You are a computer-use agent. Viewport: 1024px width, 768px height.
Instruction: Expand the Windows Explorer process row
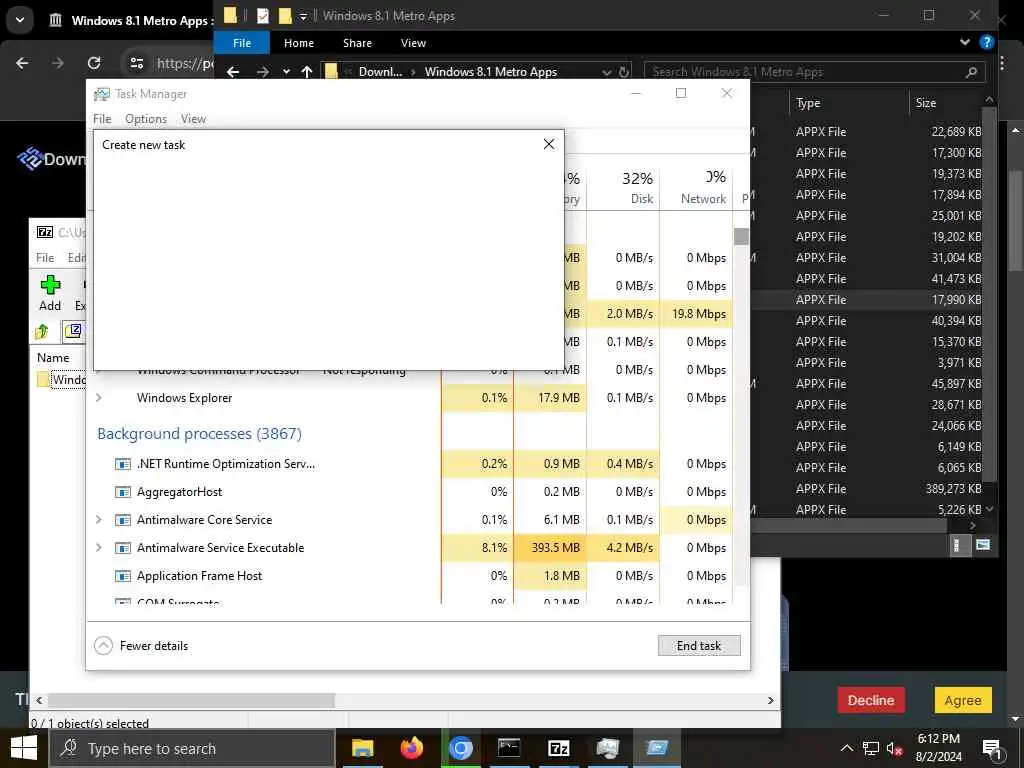tap(99, 398)
